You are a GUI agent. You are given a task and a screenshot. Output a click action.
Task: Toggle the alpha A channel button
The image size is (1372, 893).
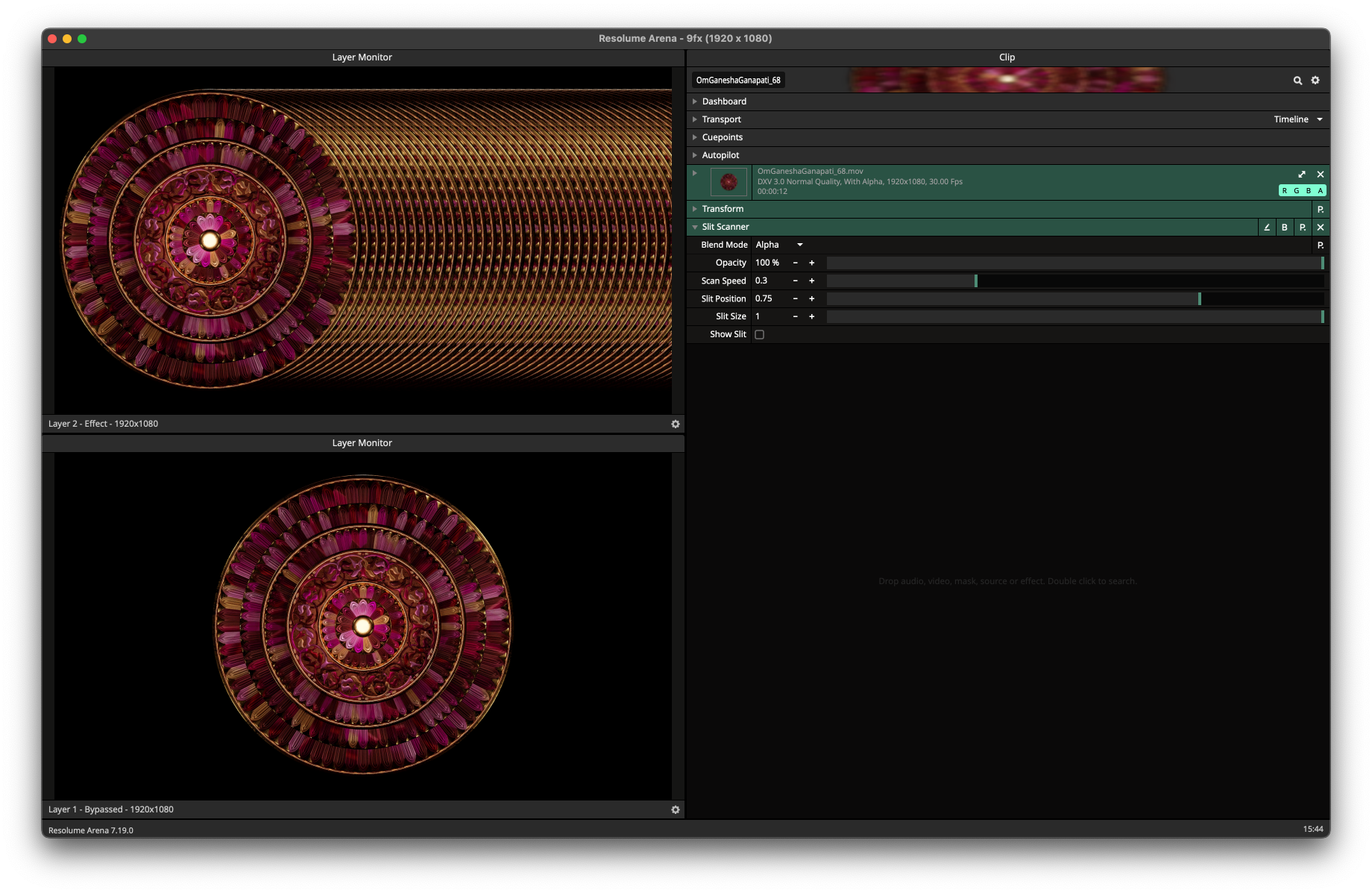[1321, 191]
